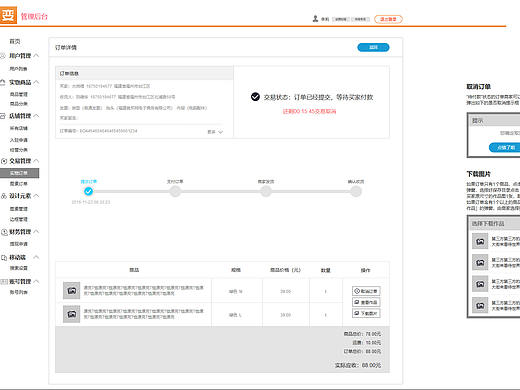Open 账号列表 under 账号管理
This screenshot has height=390, width=520.
click(x=19, y=292)
